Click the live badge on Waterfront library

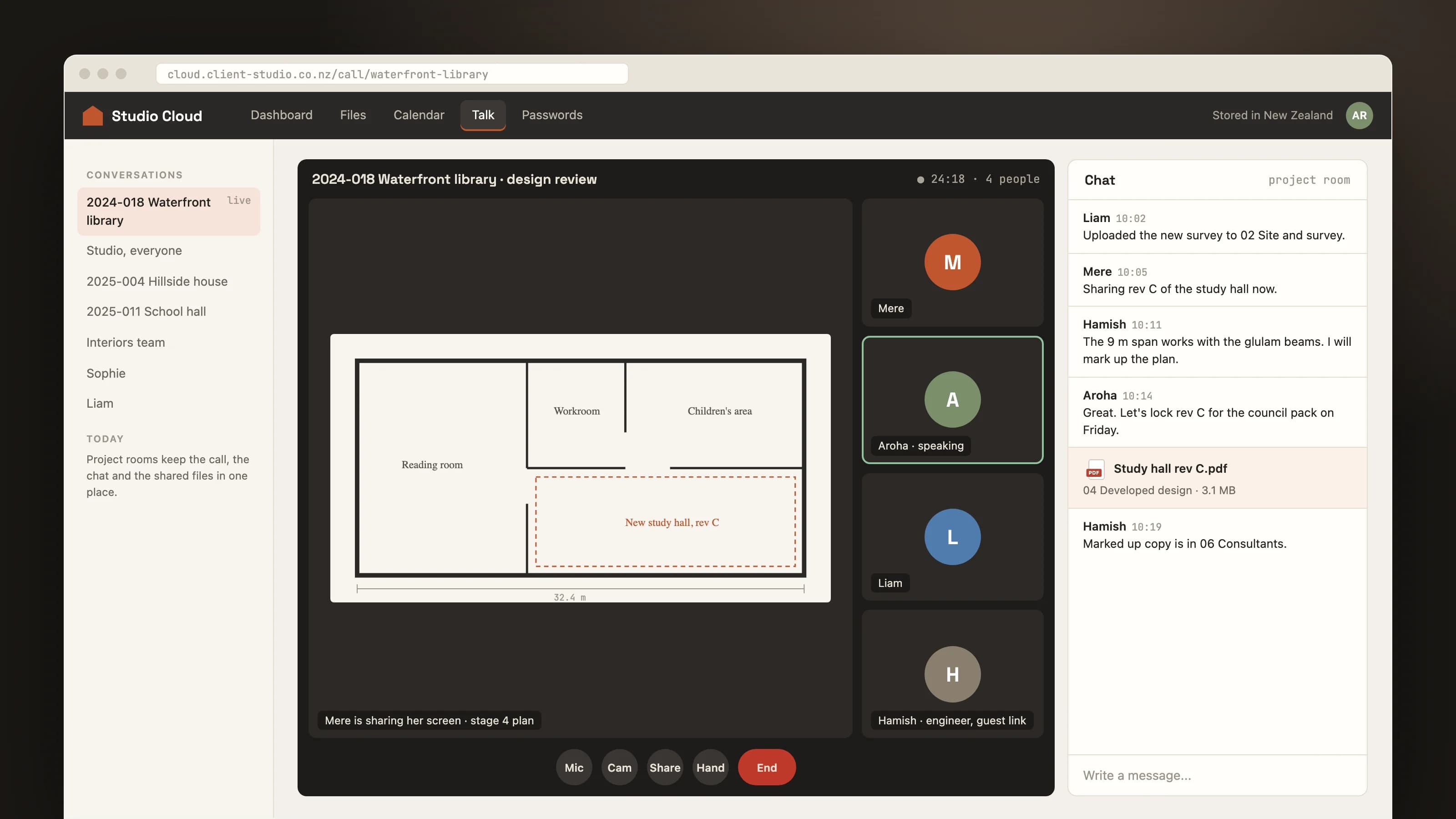pos(238,200)
